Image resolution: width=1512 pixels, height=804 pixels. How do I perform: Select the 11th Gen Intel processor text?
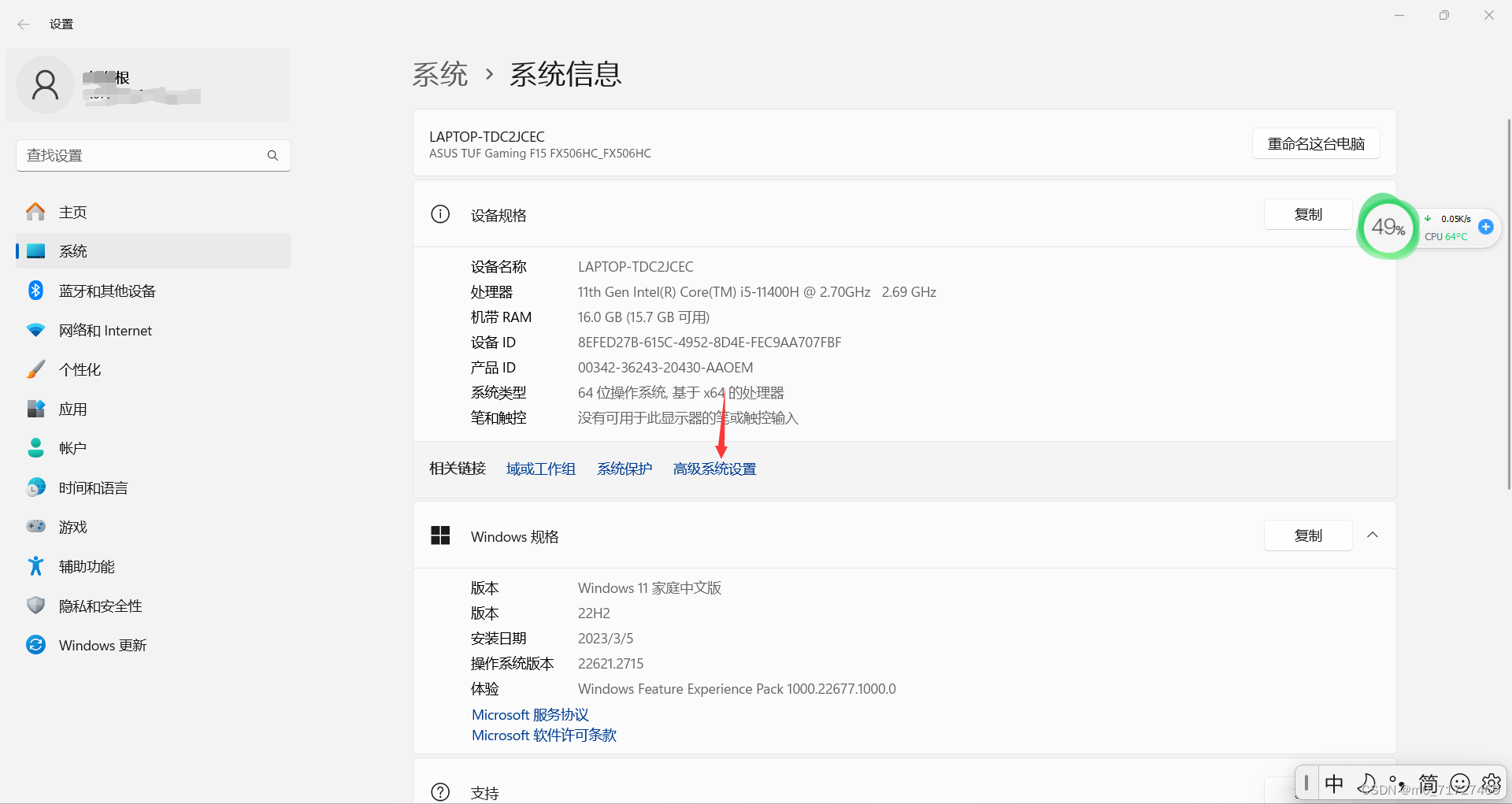757,292
